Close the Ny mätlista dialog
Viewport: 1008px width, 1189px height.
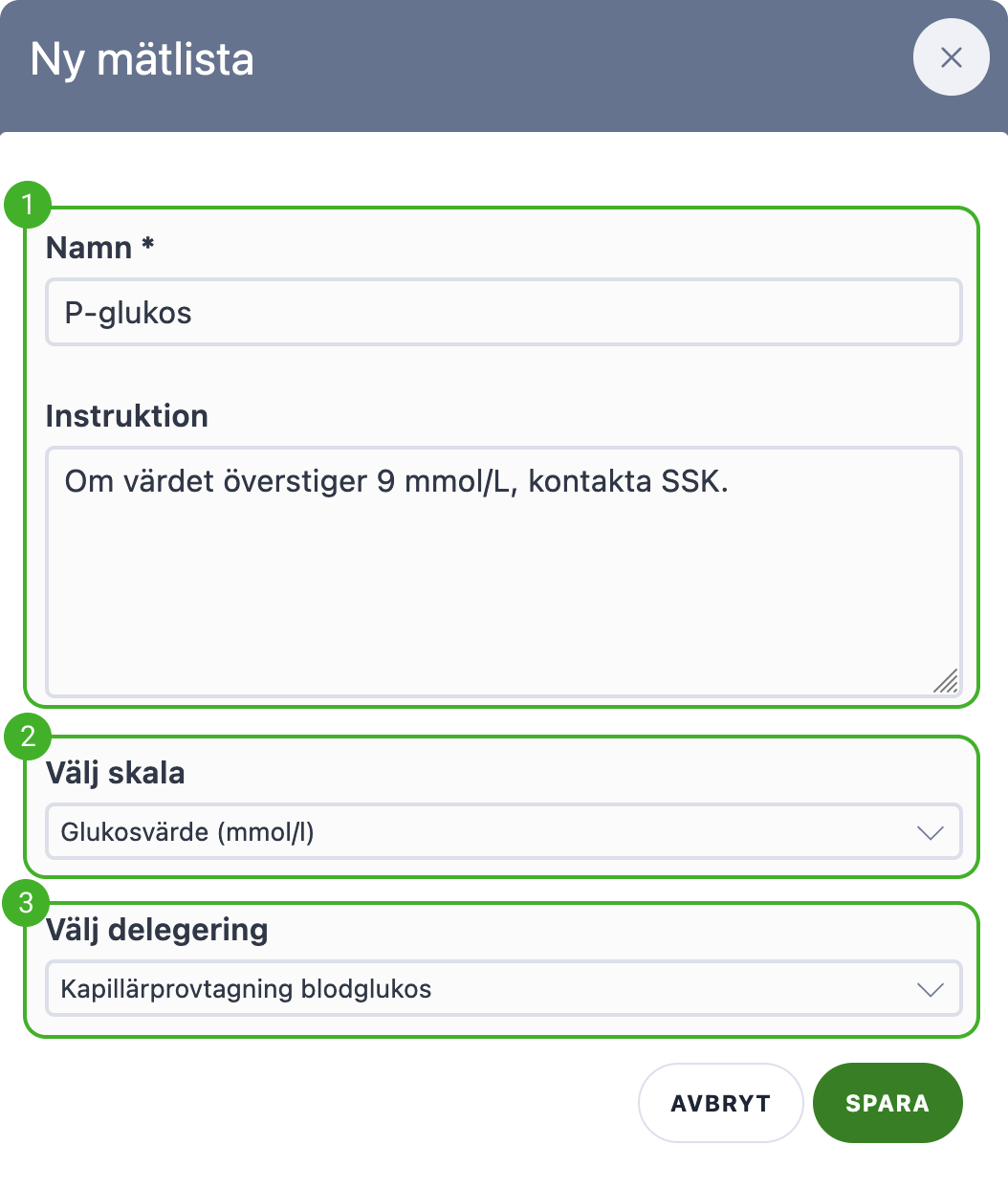coord(951,58)
